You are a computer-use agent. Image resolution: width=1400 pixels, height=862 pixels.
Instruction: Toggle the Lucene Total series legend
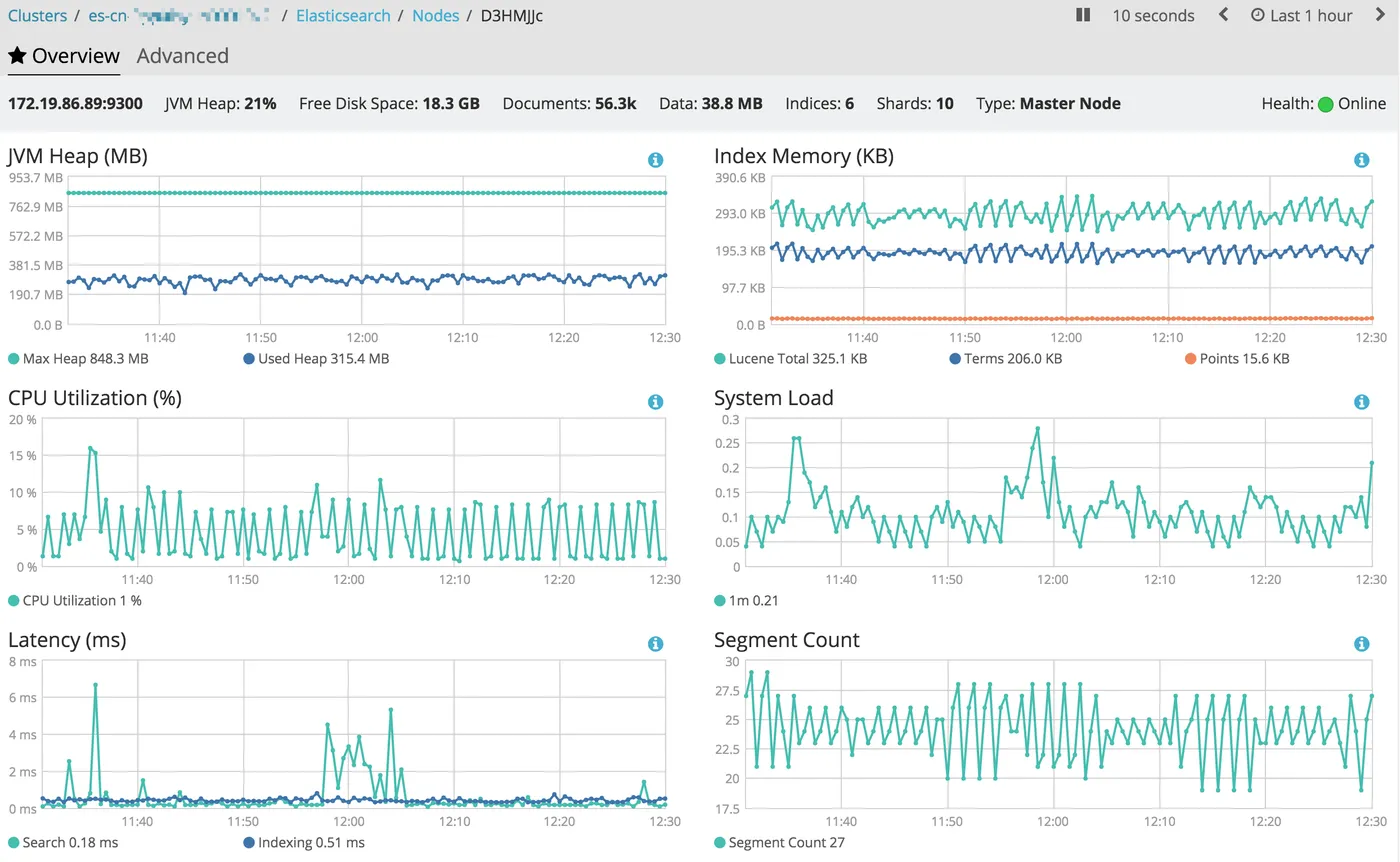(792, 358)
